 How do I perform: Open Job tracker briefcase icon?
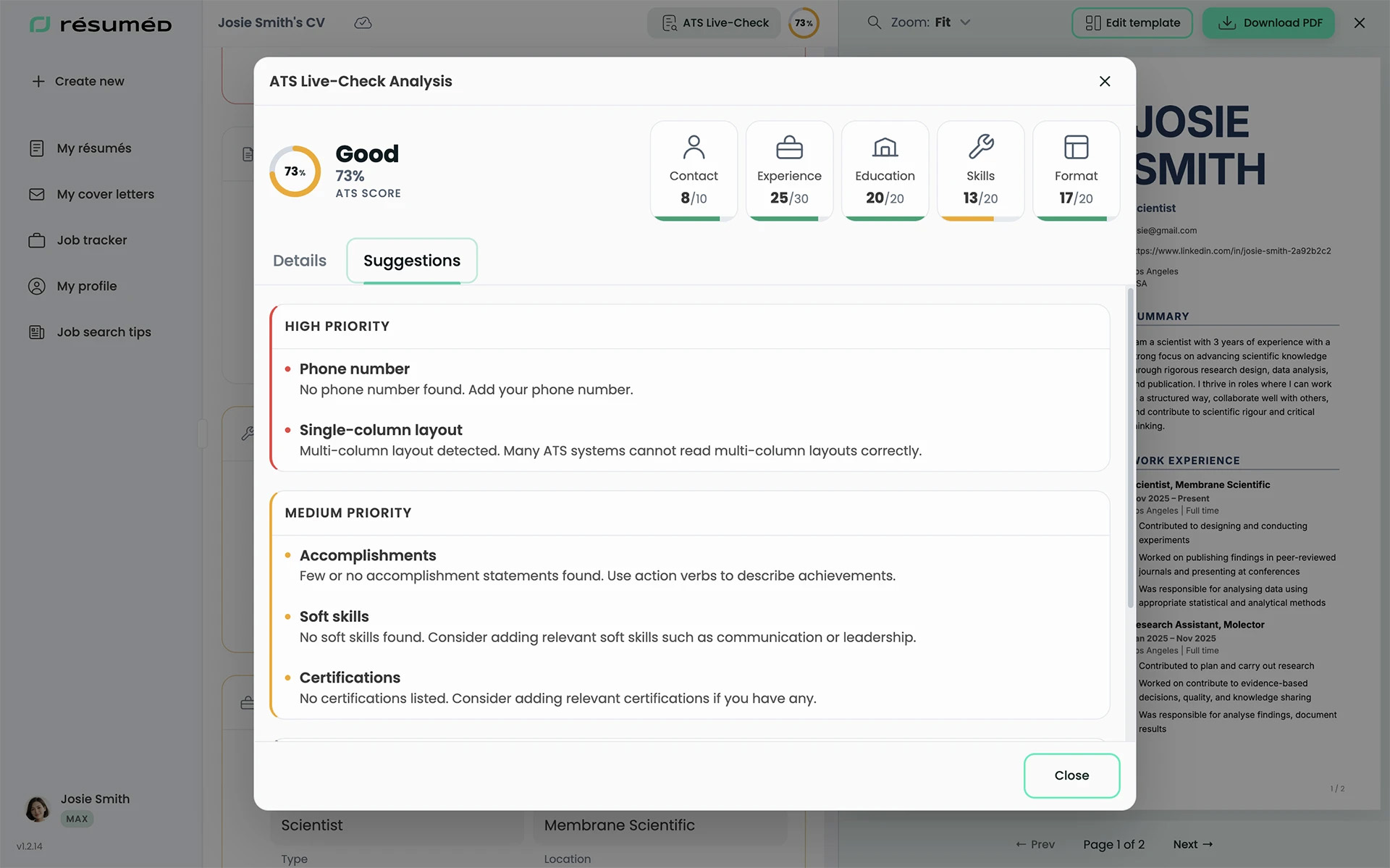[37, 240]
